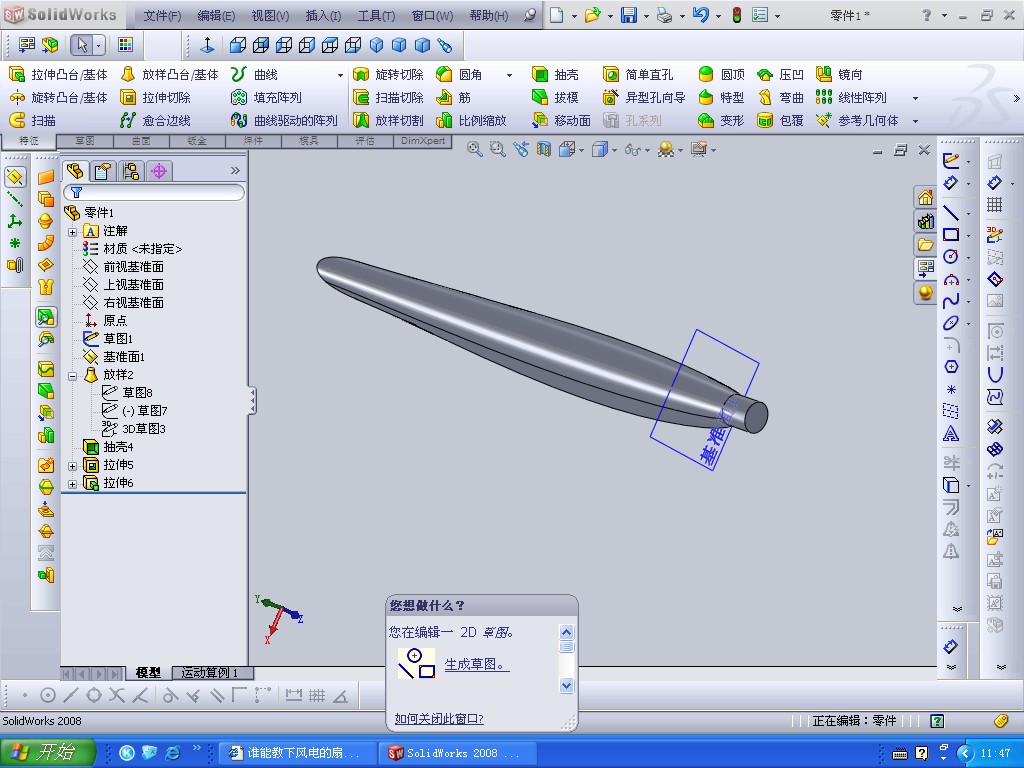Open the 文件(F) menu

click(161, 15)
